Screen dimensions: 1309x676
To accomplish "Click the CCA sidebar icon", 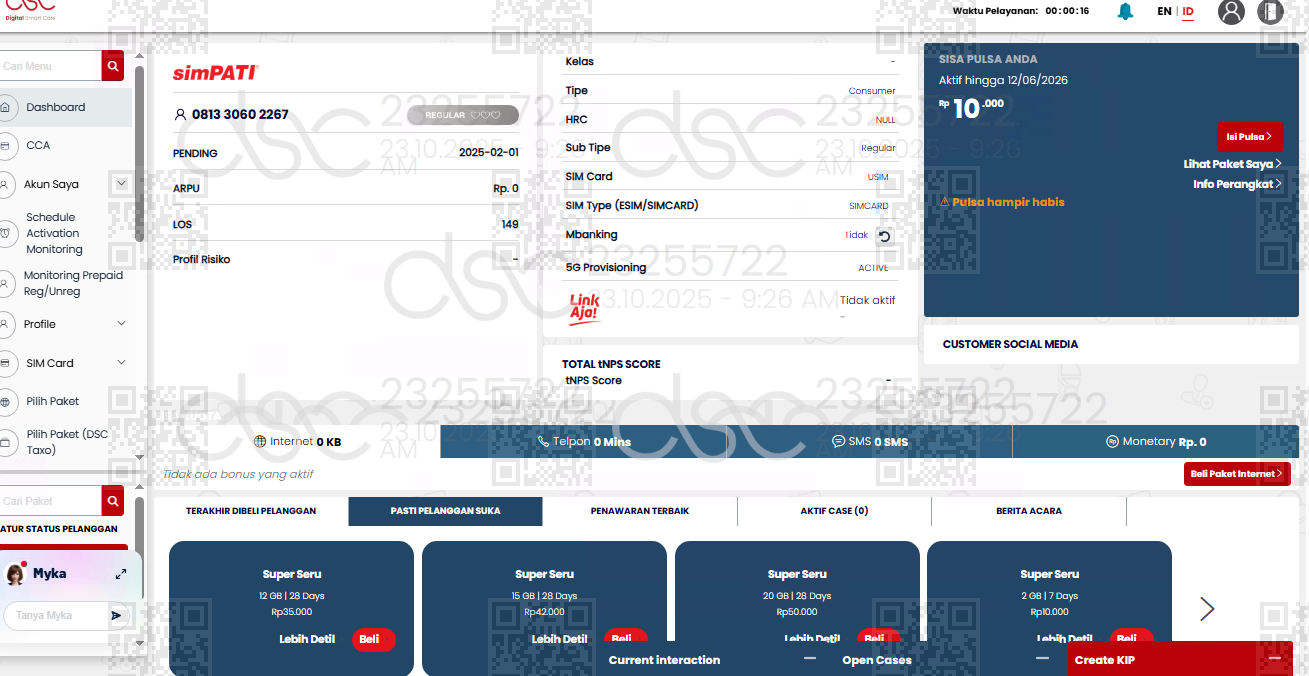I will point(5,146).
